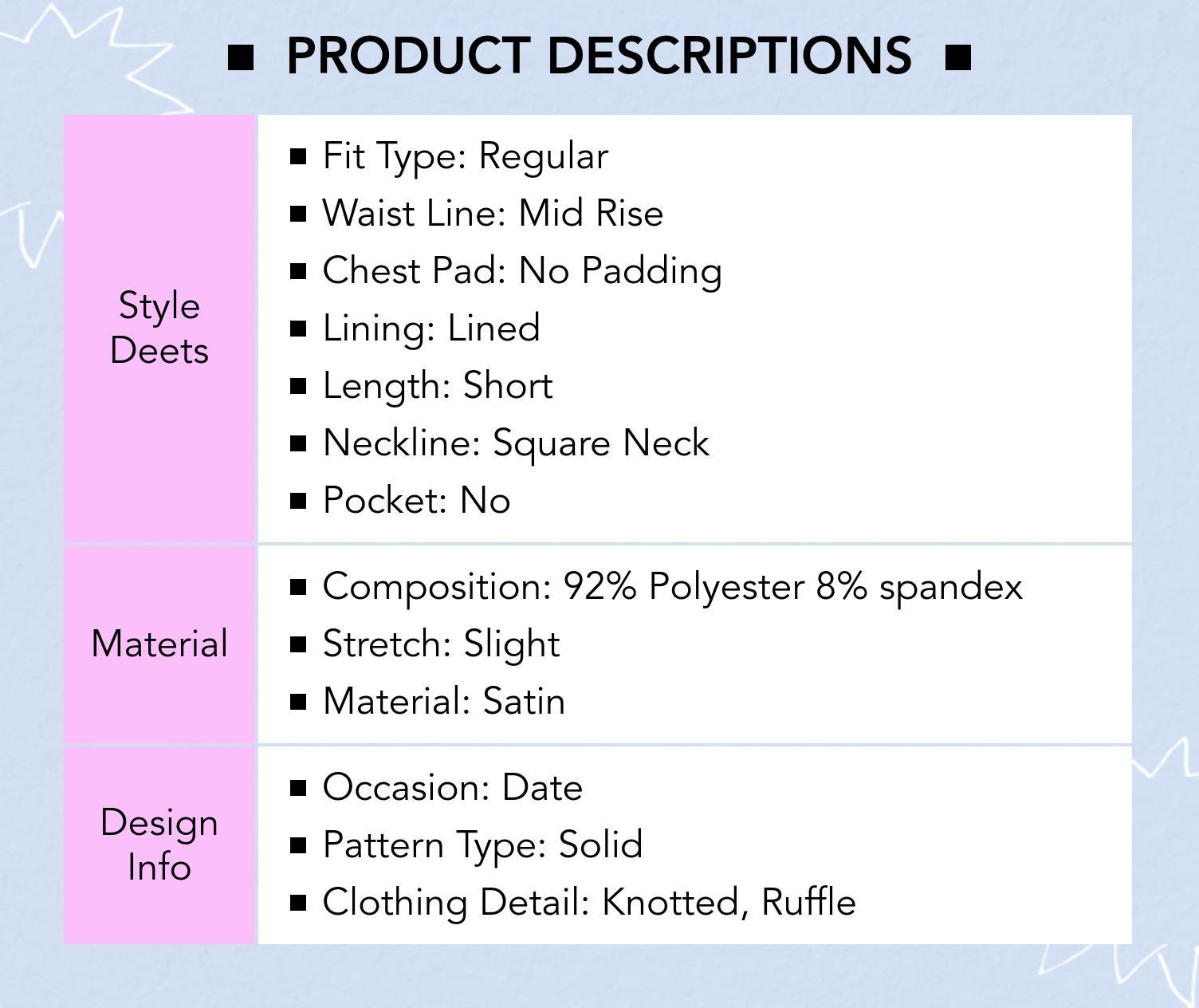This screenshot has height=1008, width=1199.
Task: Click the Material: Satin entry
Action: click(x=444, y=702)
